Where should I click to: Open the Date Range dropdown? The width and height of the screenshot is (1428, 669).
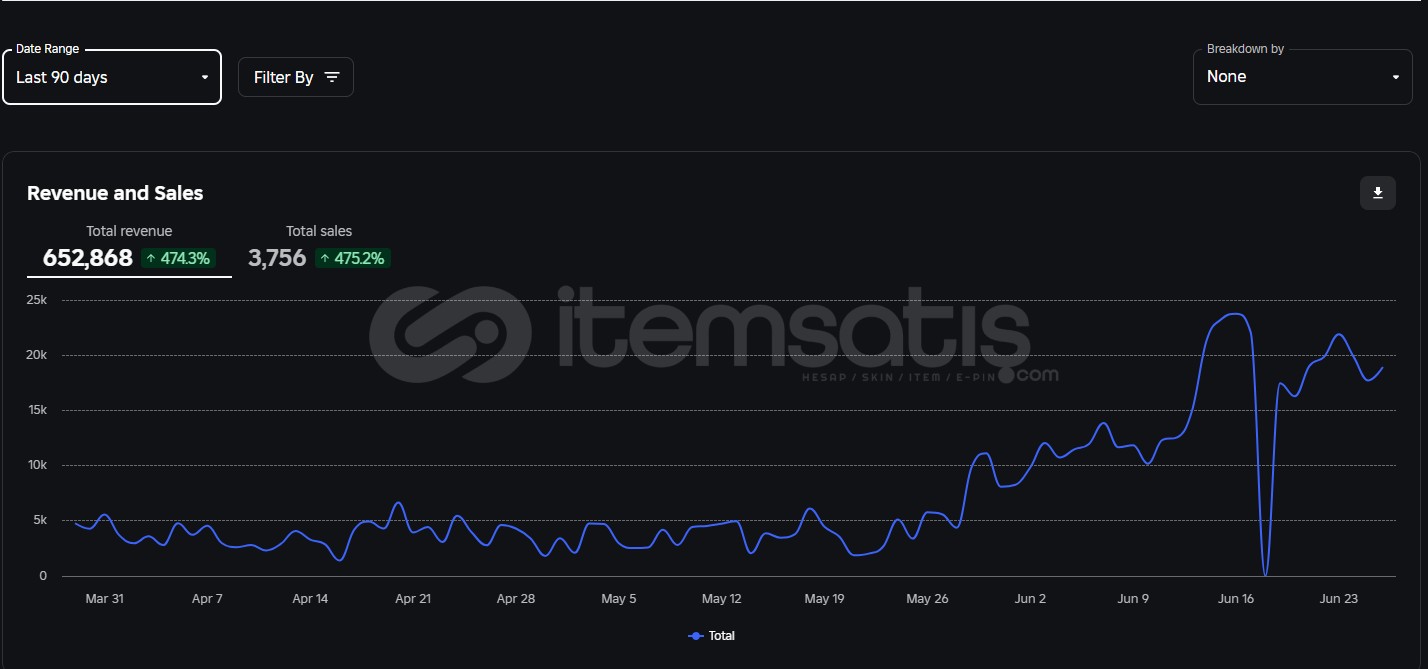(112, 77)
